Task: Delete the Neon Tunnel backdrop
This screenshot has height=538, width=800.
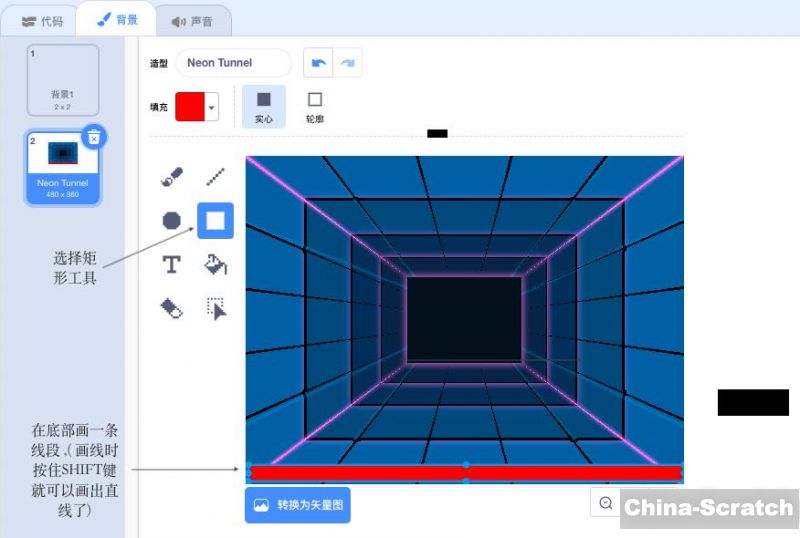Action: pos(93,137)
